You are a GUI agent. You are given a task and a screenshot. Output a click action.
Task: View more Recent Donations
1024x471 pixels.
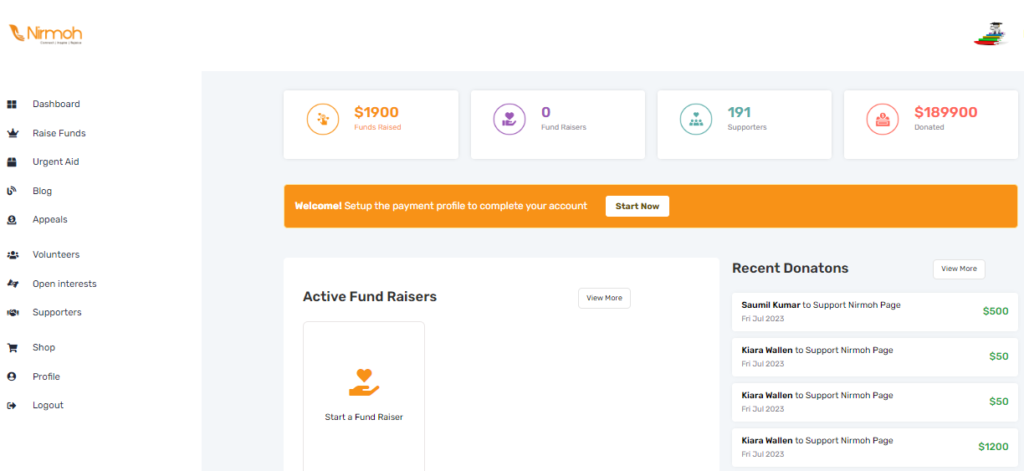point(958,269)
